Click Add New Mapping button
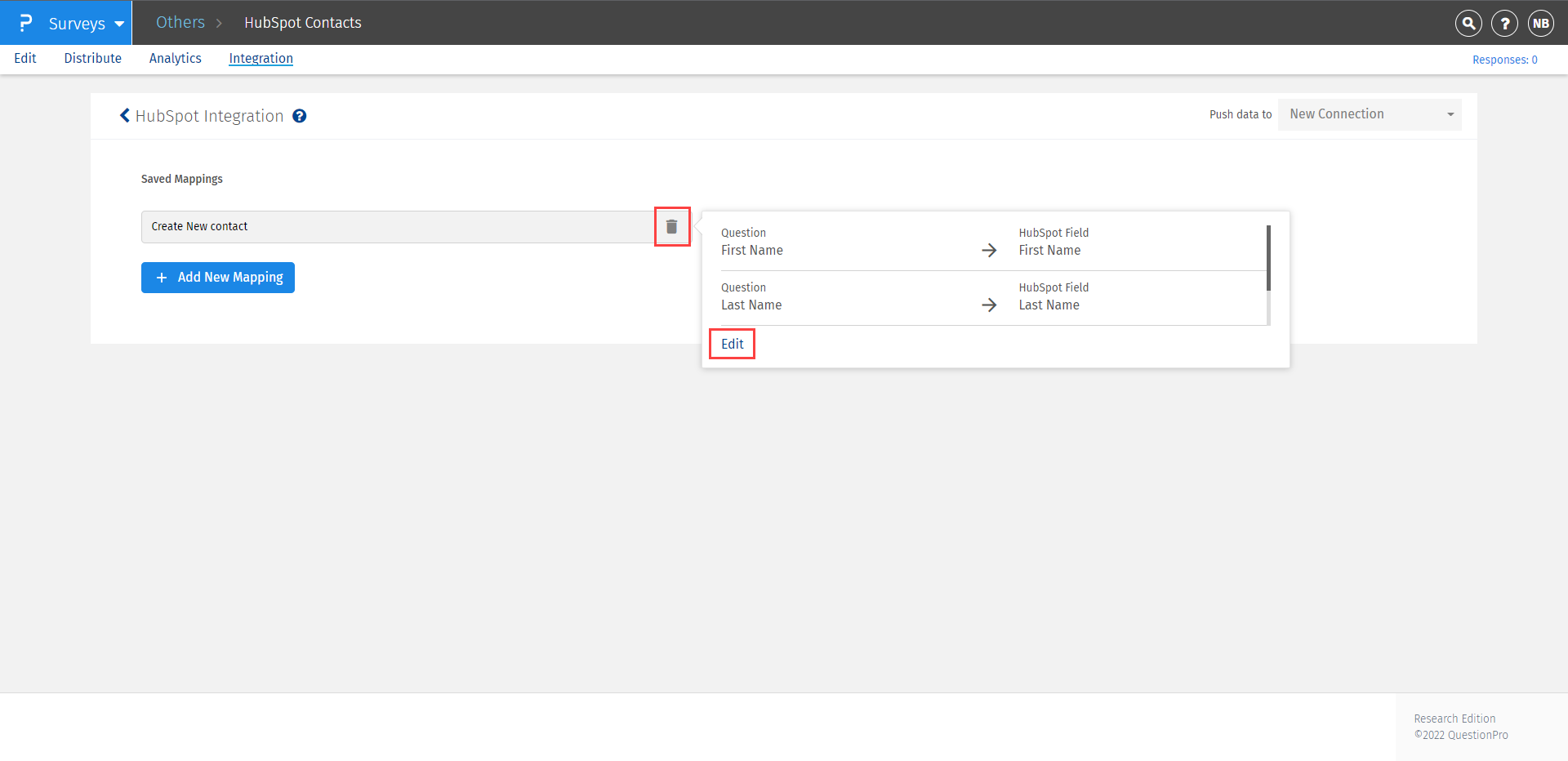 coord(218,278)
